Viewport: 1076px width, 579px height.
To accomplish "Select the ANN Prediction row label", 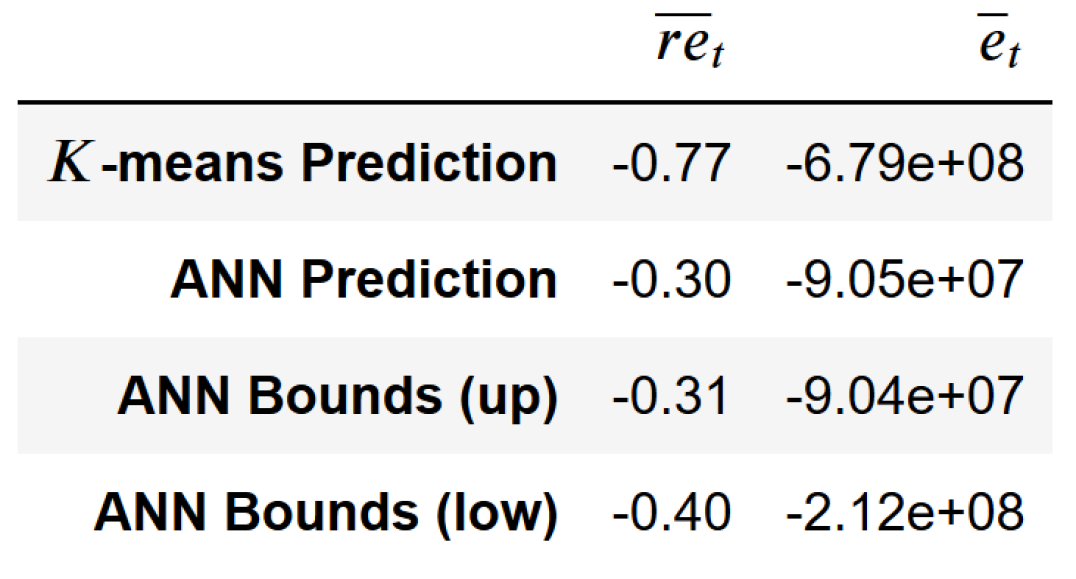I will pos(363,279).
